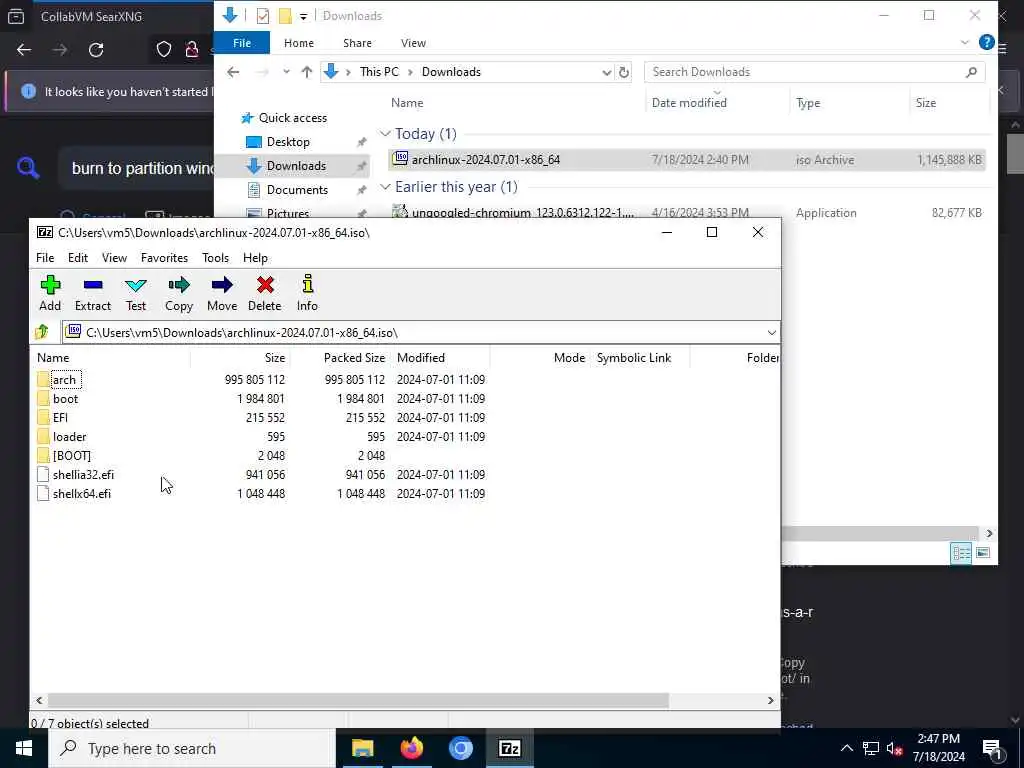Open the View menu in 7-Zip
The image size is (1024, 768).
(114, 258)
